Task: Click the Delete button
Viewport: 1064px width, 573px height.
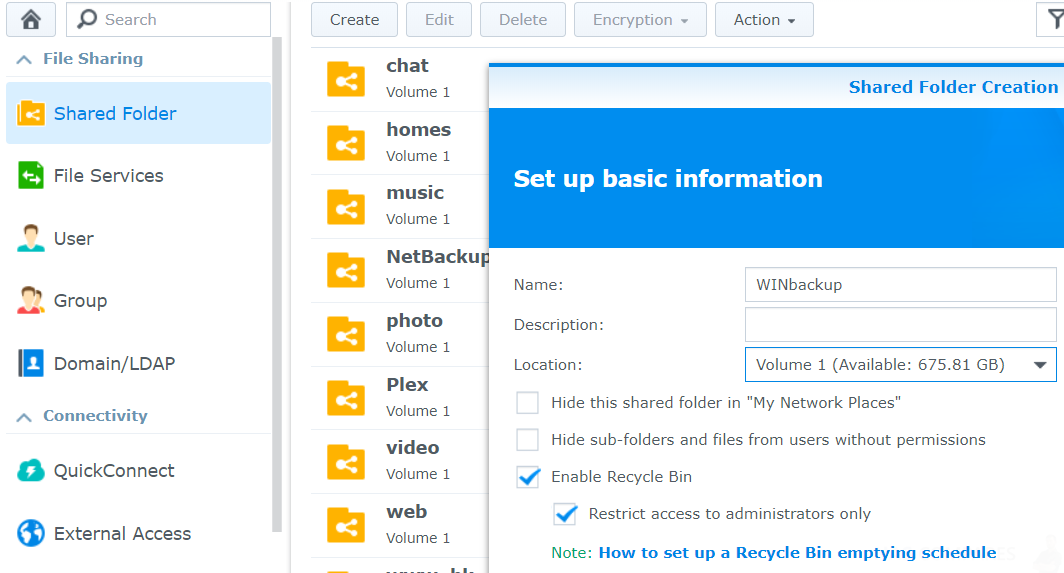Action: click(522, 20)
